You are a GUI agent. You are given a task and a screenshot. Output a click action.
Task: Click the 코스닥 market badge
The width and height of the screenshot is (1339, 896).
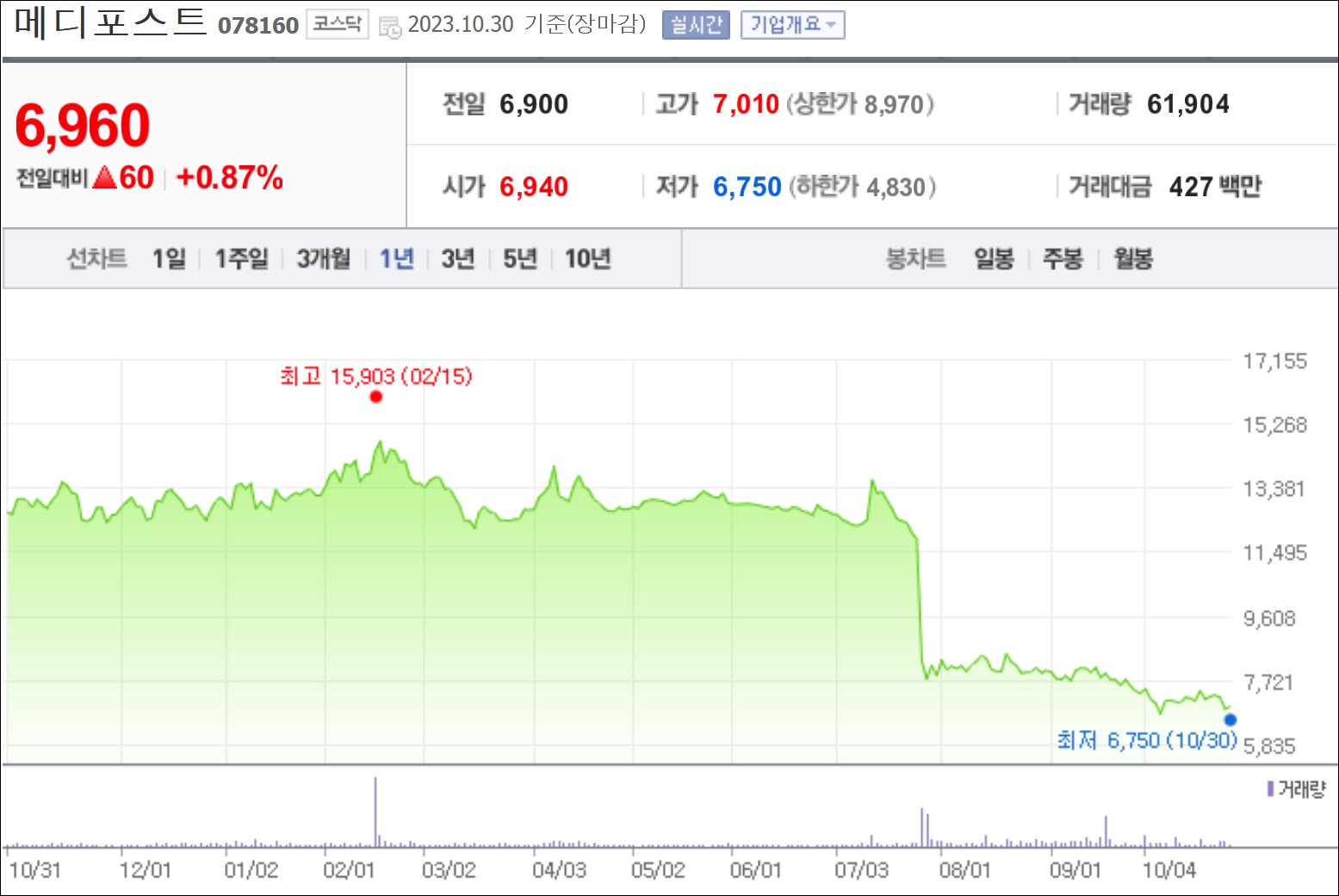point(337,24)
